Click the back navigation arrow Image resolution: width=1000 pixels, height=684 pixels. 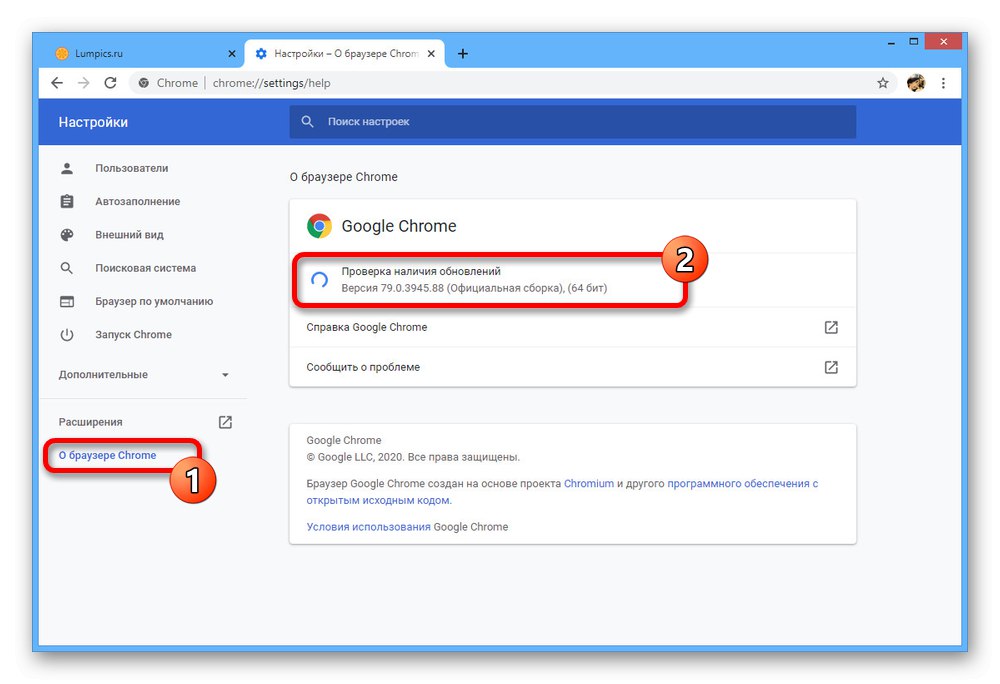[x=57, y=83]
